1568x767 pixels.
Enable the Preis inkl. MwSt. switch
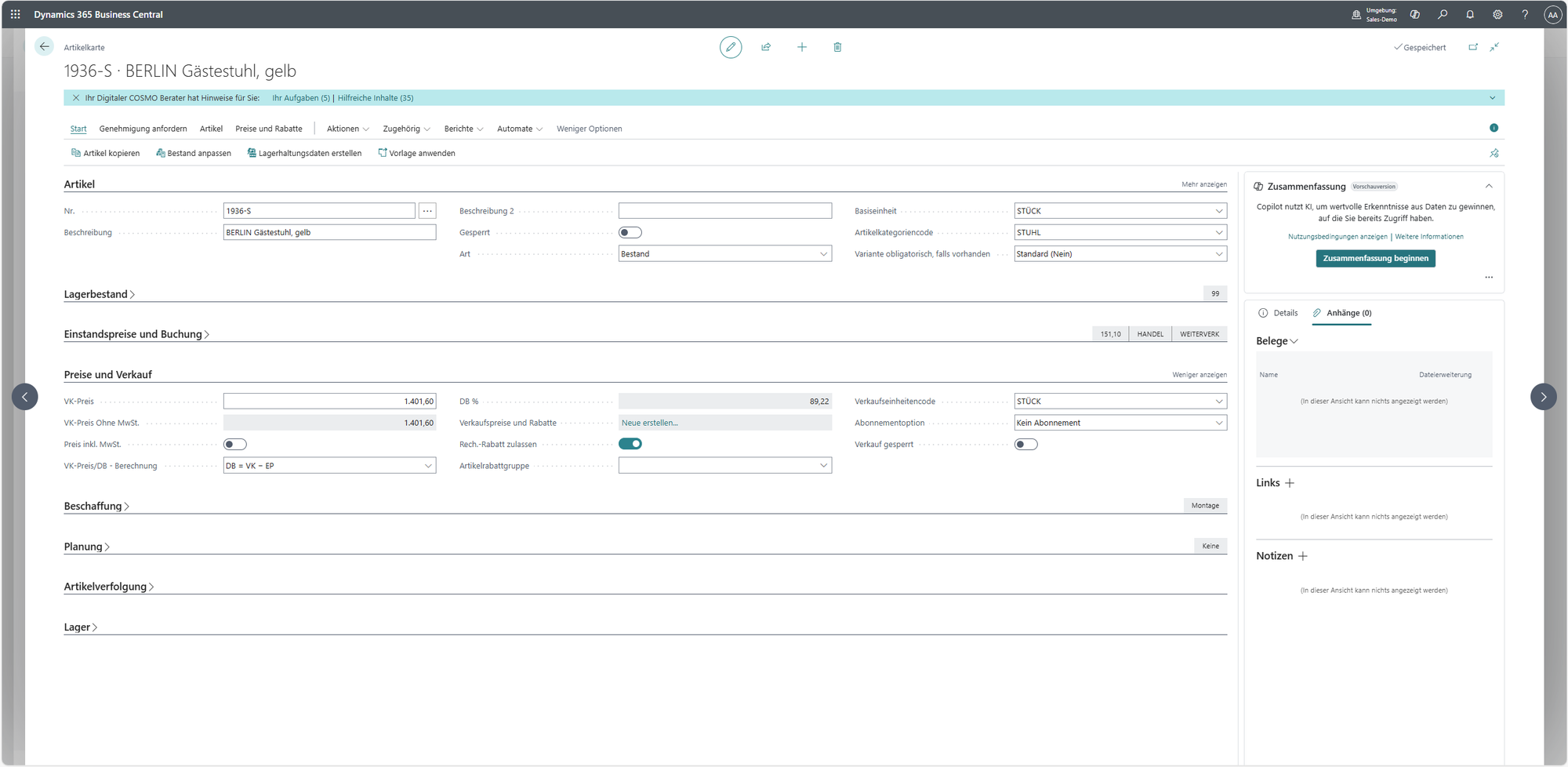(x=235, y=445)
